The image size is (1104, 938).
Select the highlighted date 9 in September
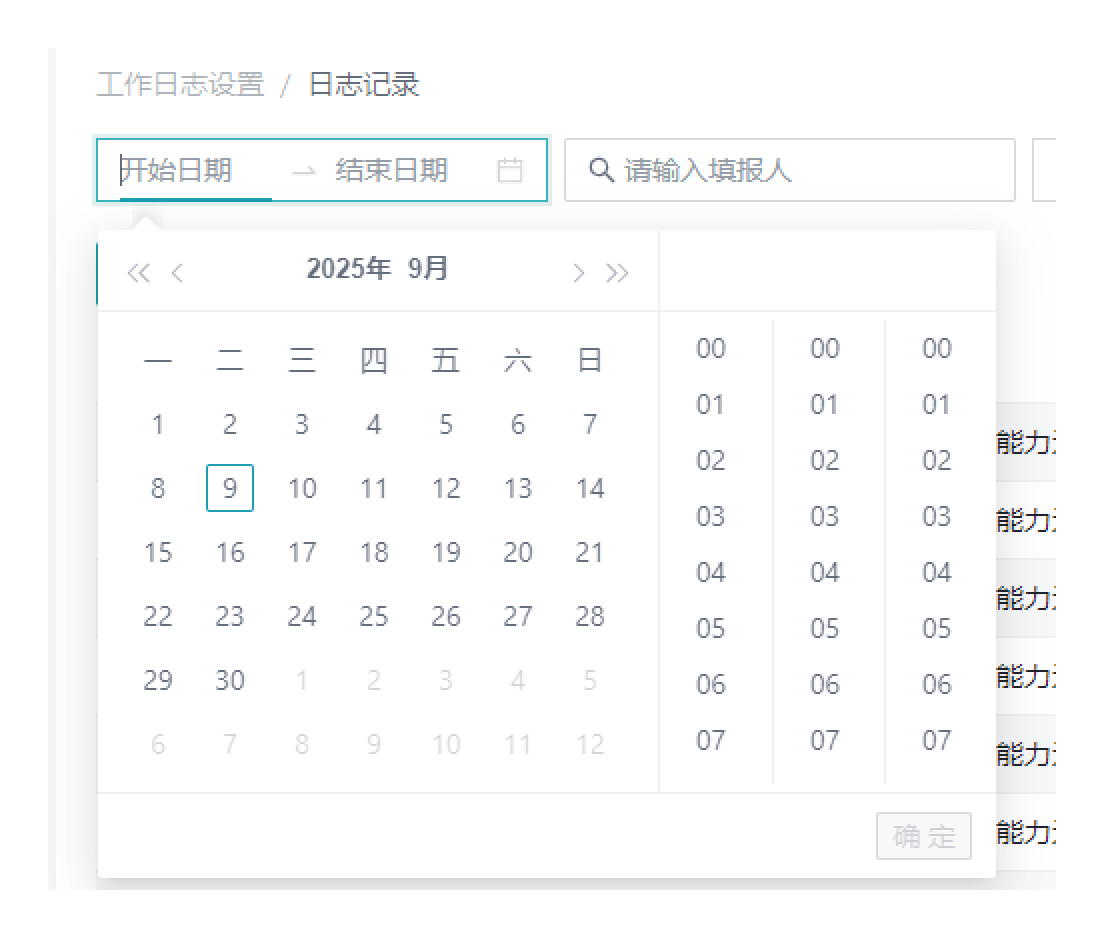[230, 488]
